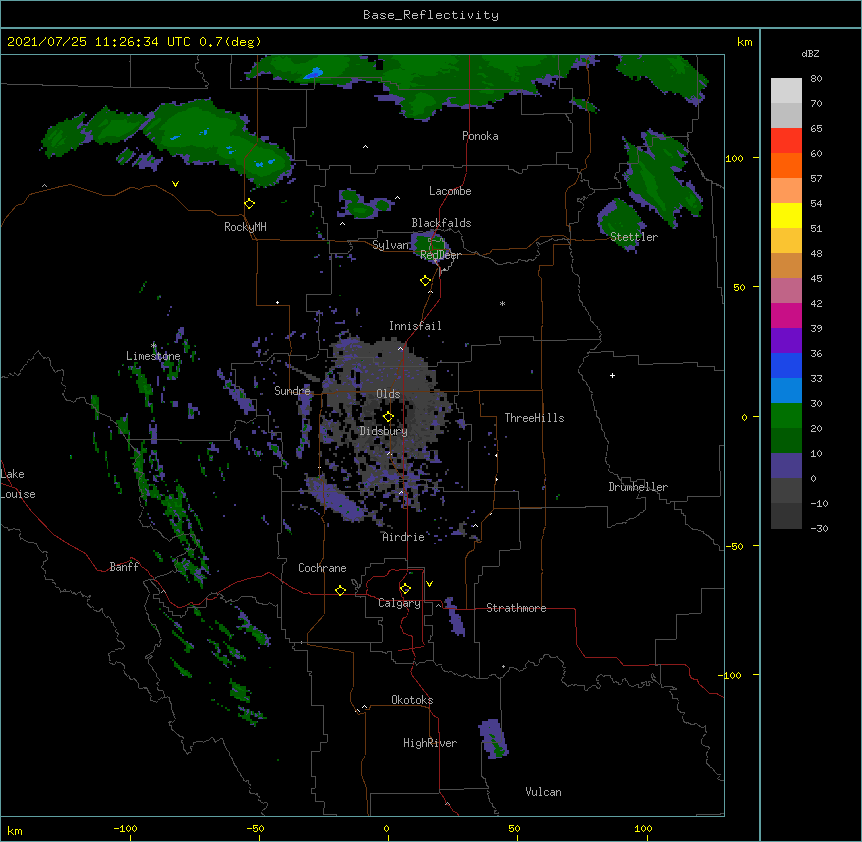Click the -30 value on the dBZ scale
This screenshot has width=862, height=842.
(819, 528)
